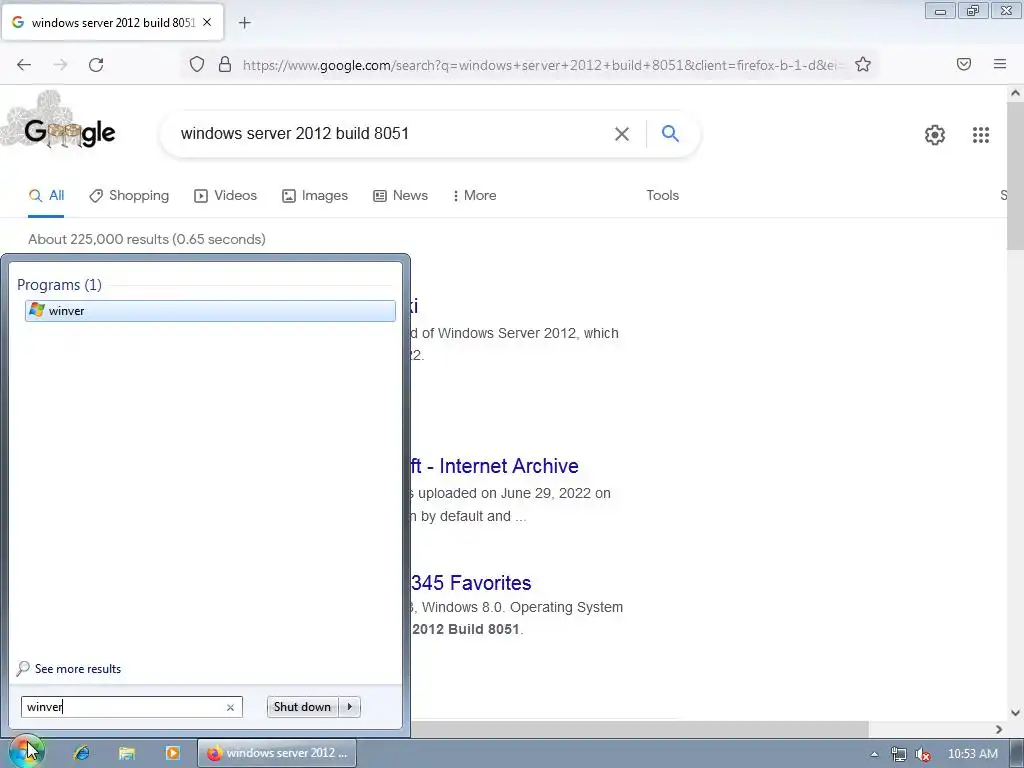Viewport: 1024px width, 768px height.
Task: Go back with the browser back arrow
Action: (24, 65)
